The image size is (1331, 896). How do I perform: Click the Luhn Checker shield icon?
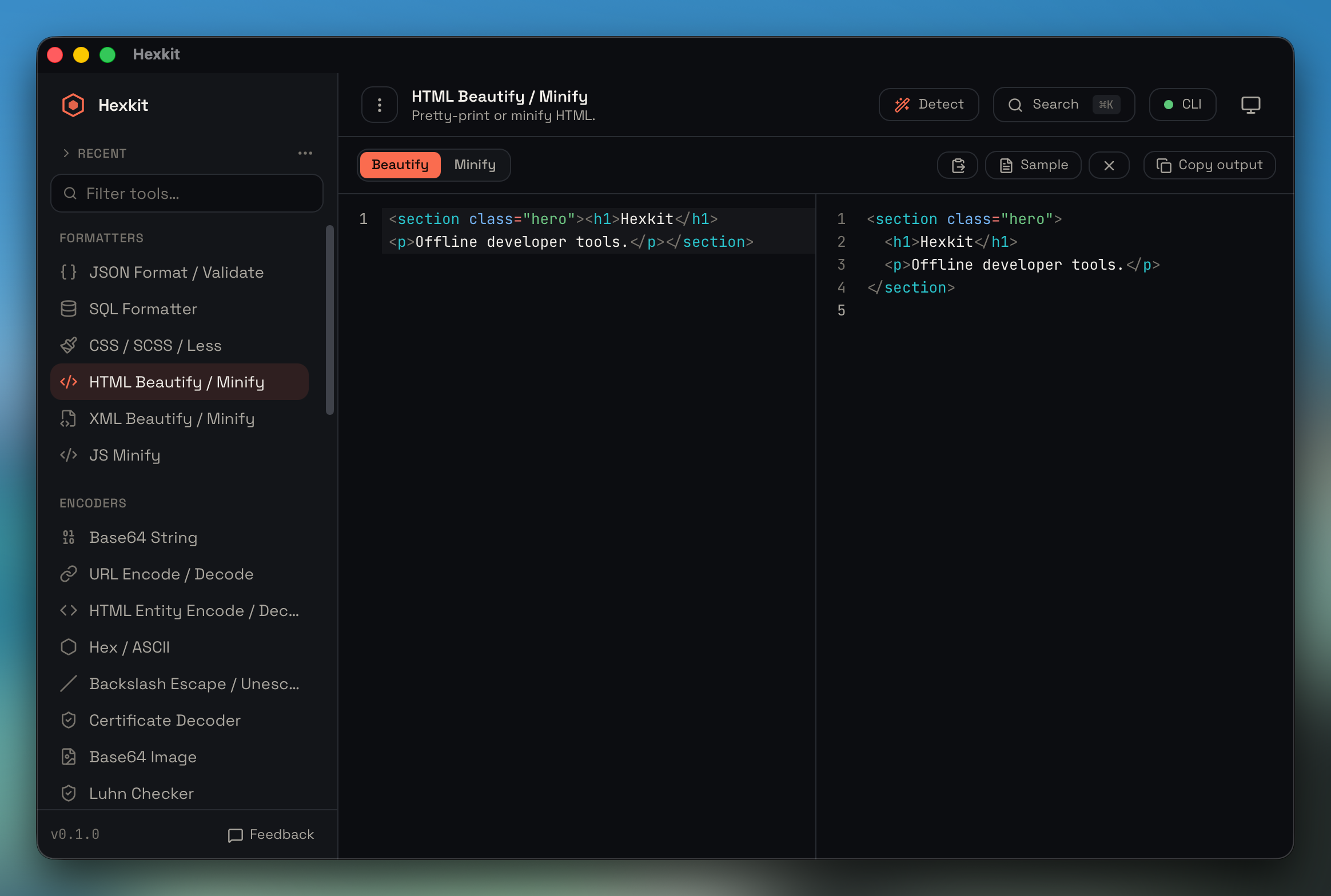[69, 794]
